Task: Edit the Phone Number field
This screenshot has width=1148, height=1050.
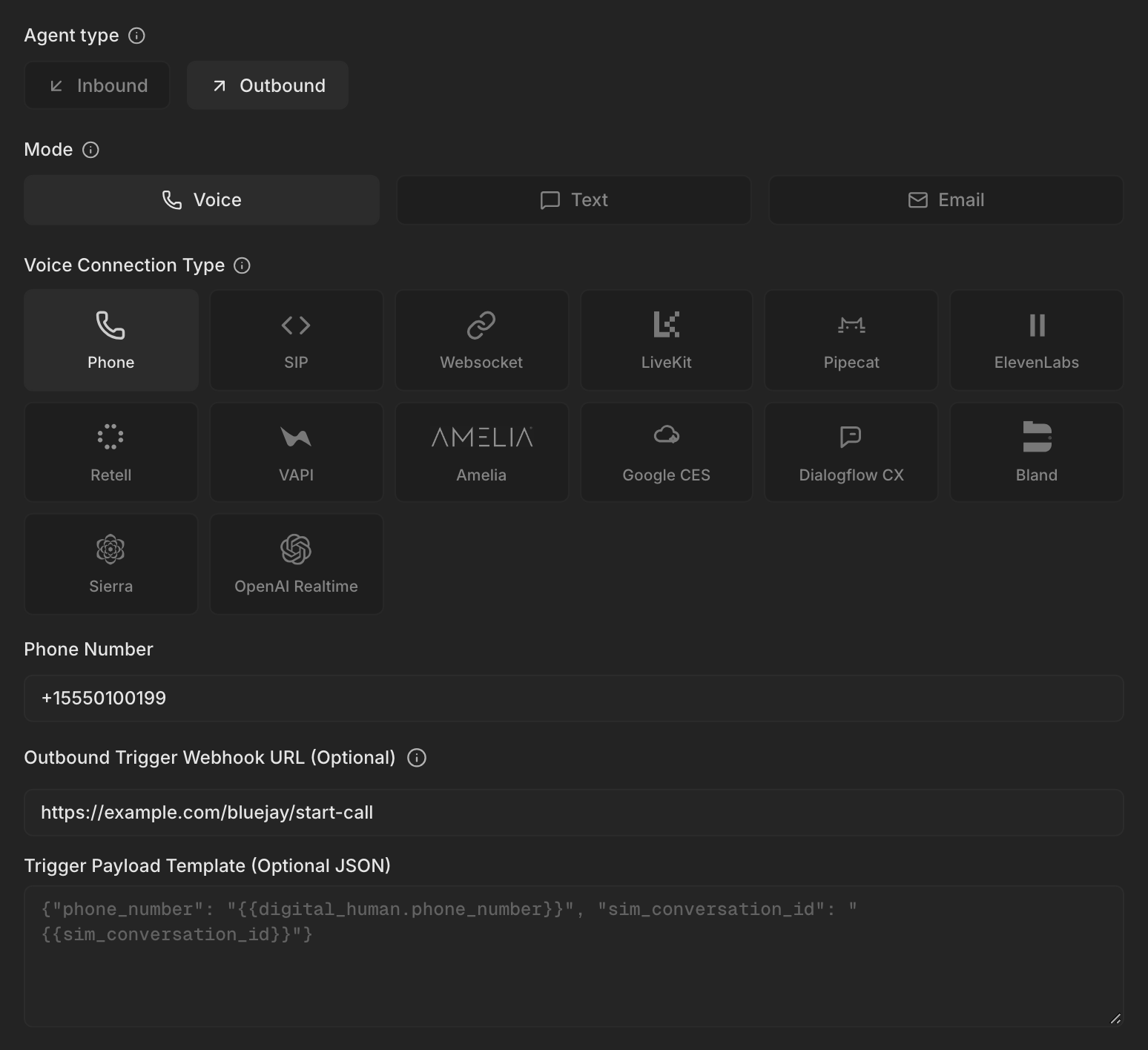Action: pos(574,699)
